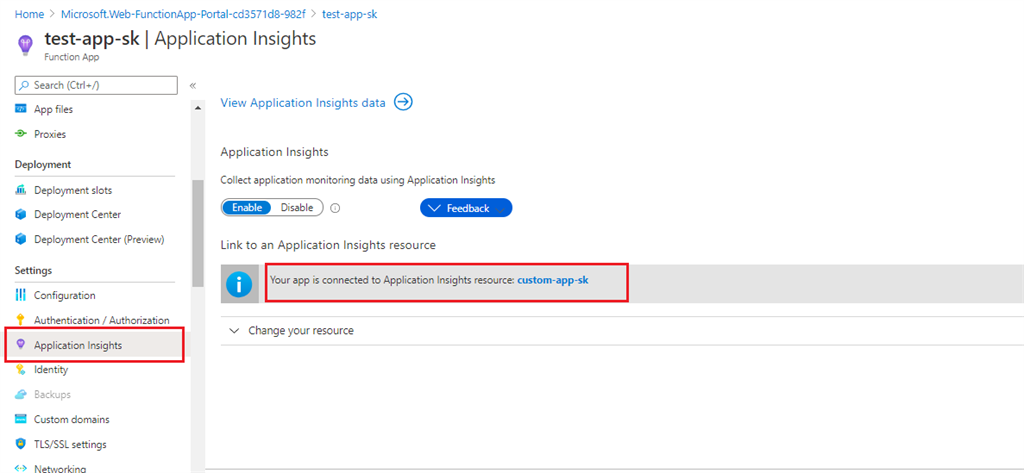
Task: Click the App files icon in sidebar
Action: (x=20, y=109)
